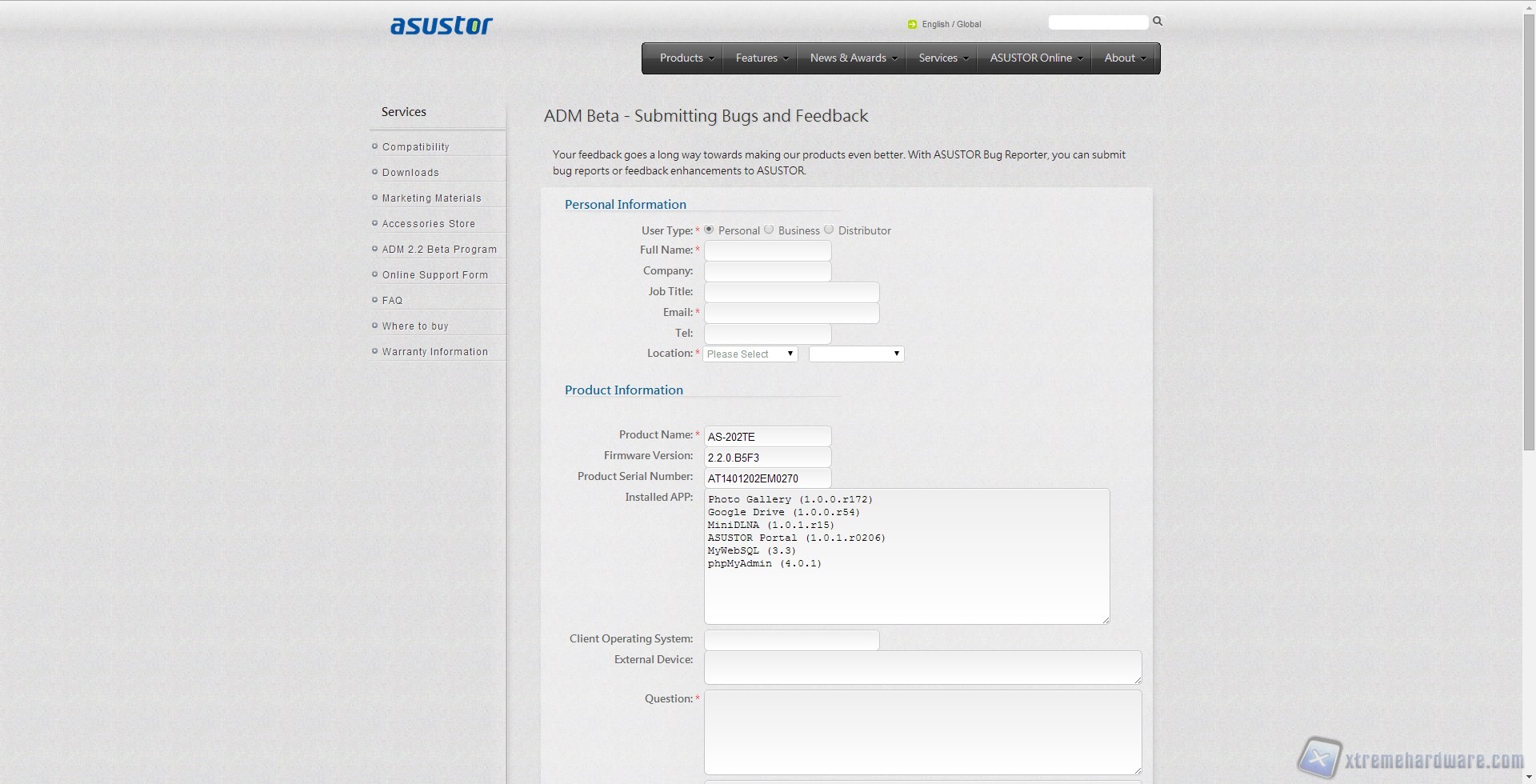Screen dimensions: 1536x784
Task: Open the Location 'Please Select' dropdown
Action: tap(750, 354)
